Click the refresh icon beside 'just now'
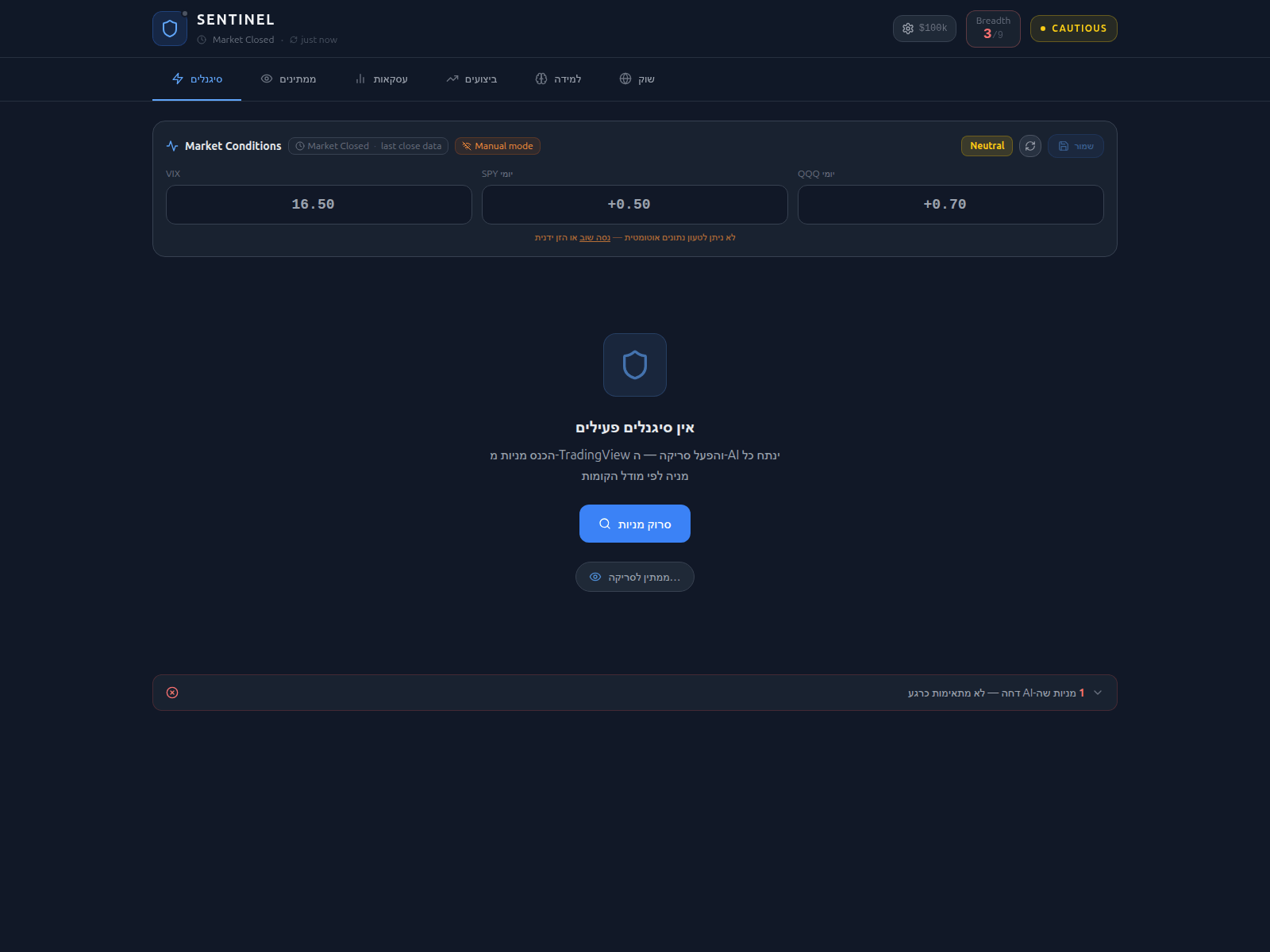The image size is (1270, 952). 294,40
